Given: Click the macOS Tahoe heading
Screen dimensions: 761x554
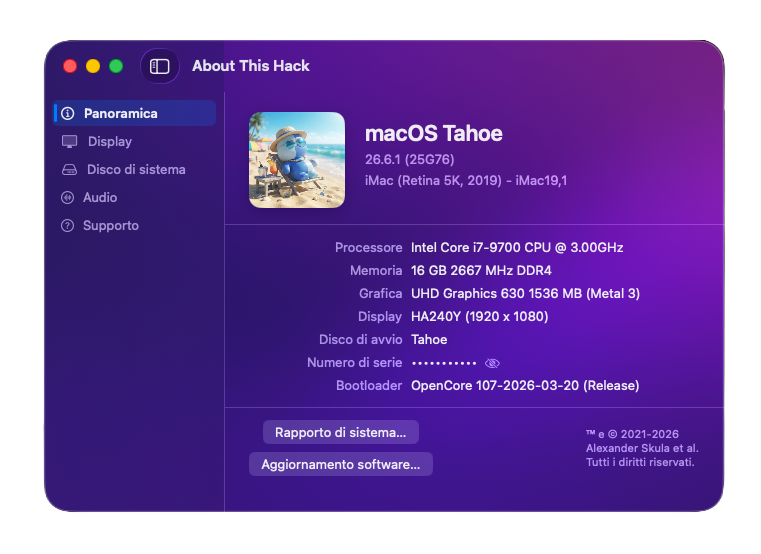Looking at the screenshot, I should [x=433, y=134].
